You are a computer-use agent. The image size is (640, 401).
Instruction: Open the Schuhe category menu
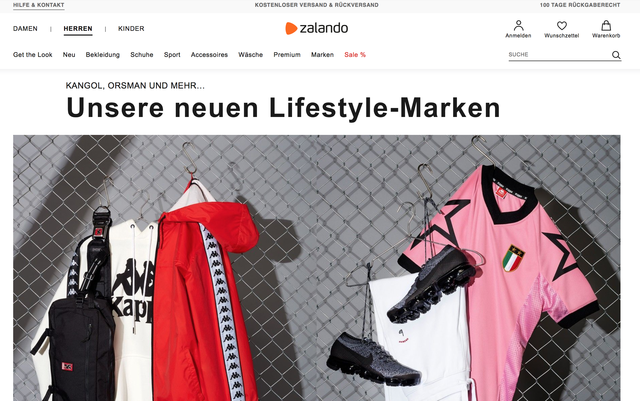pos(142,55)
